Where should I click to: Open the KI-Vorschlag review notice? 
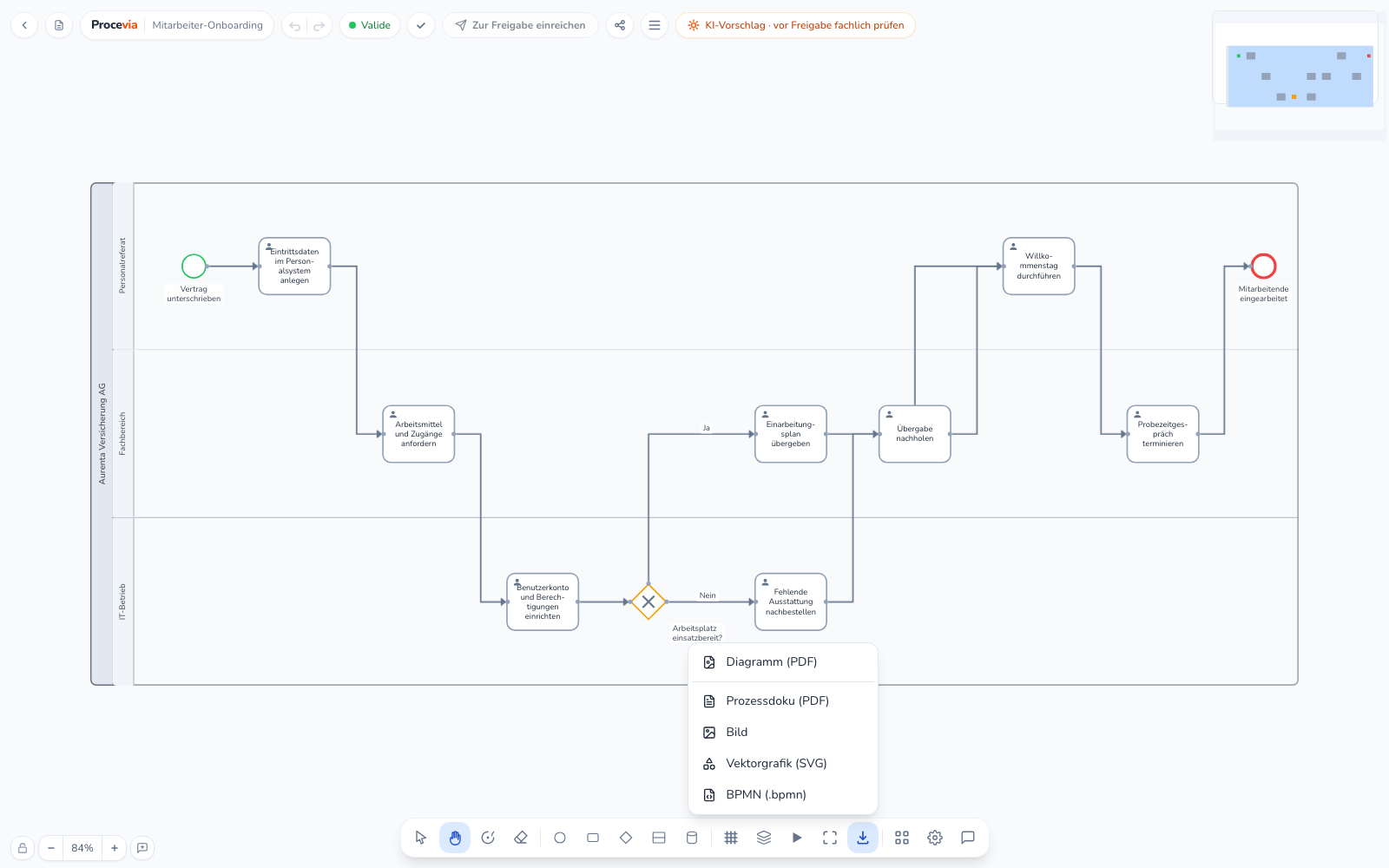795,25
